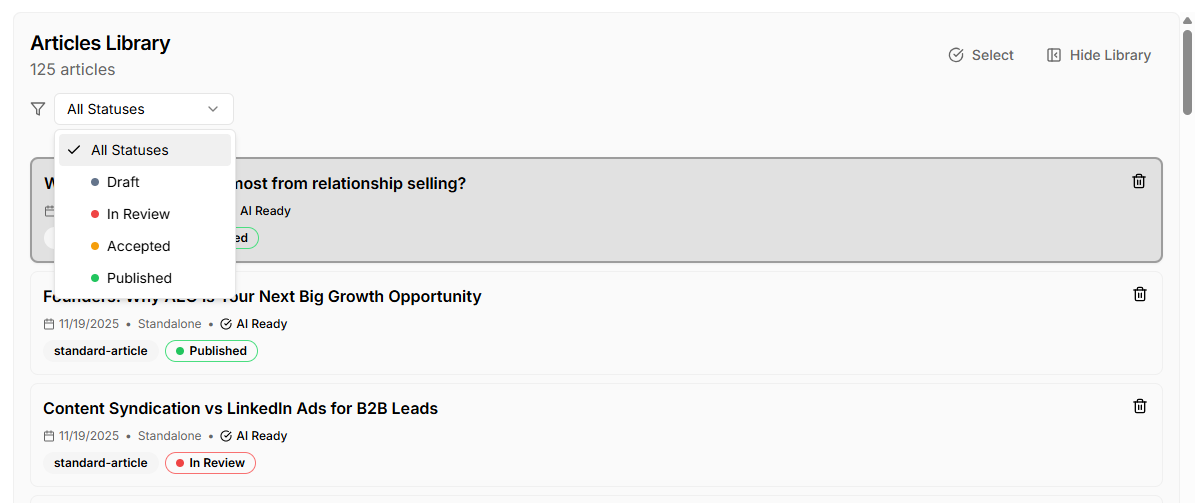Click the Hide Library button
The width and height of the screenshot is (1203, 503).
tap(1099, 55)
